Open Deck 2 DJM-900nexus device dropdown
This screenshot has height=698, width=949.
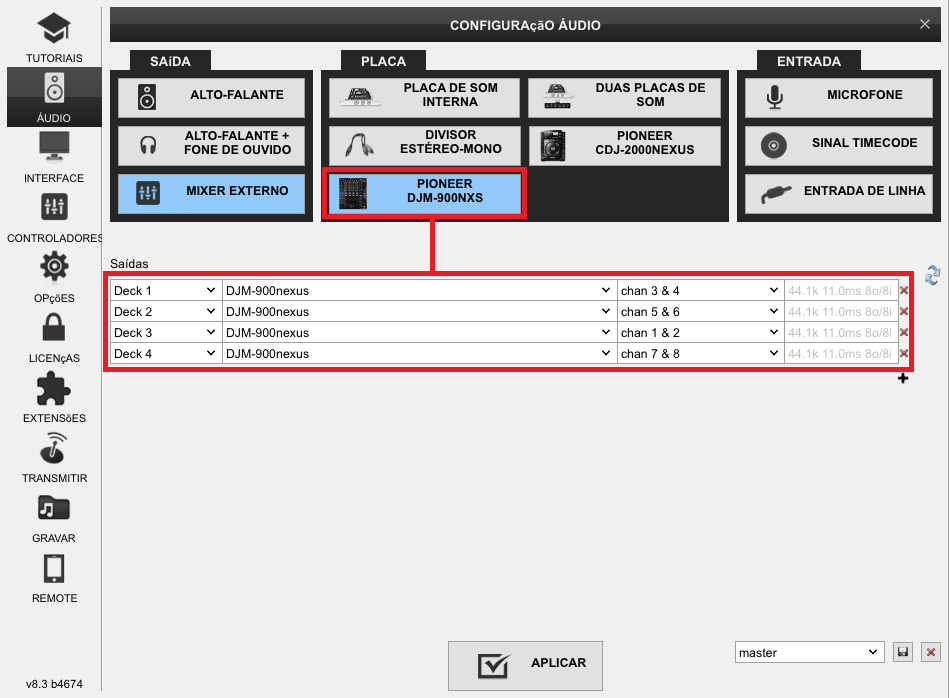[419, 311]
